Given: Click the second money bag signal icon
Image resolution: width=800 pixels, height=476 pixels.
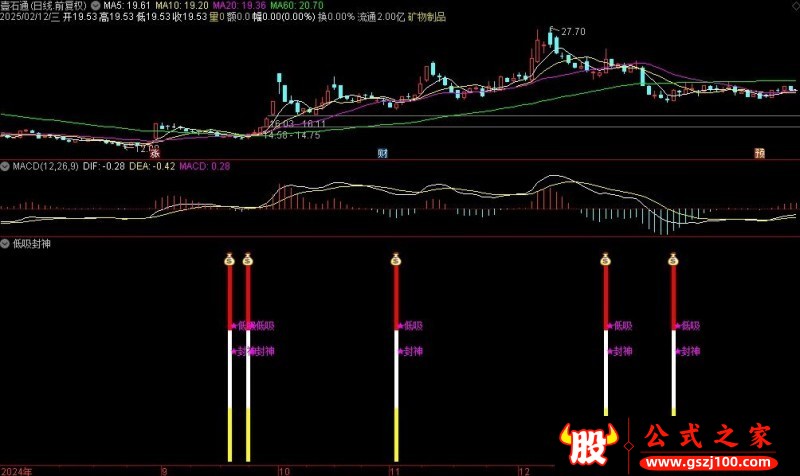Looking at the screenshot, I should pos(247,259).
